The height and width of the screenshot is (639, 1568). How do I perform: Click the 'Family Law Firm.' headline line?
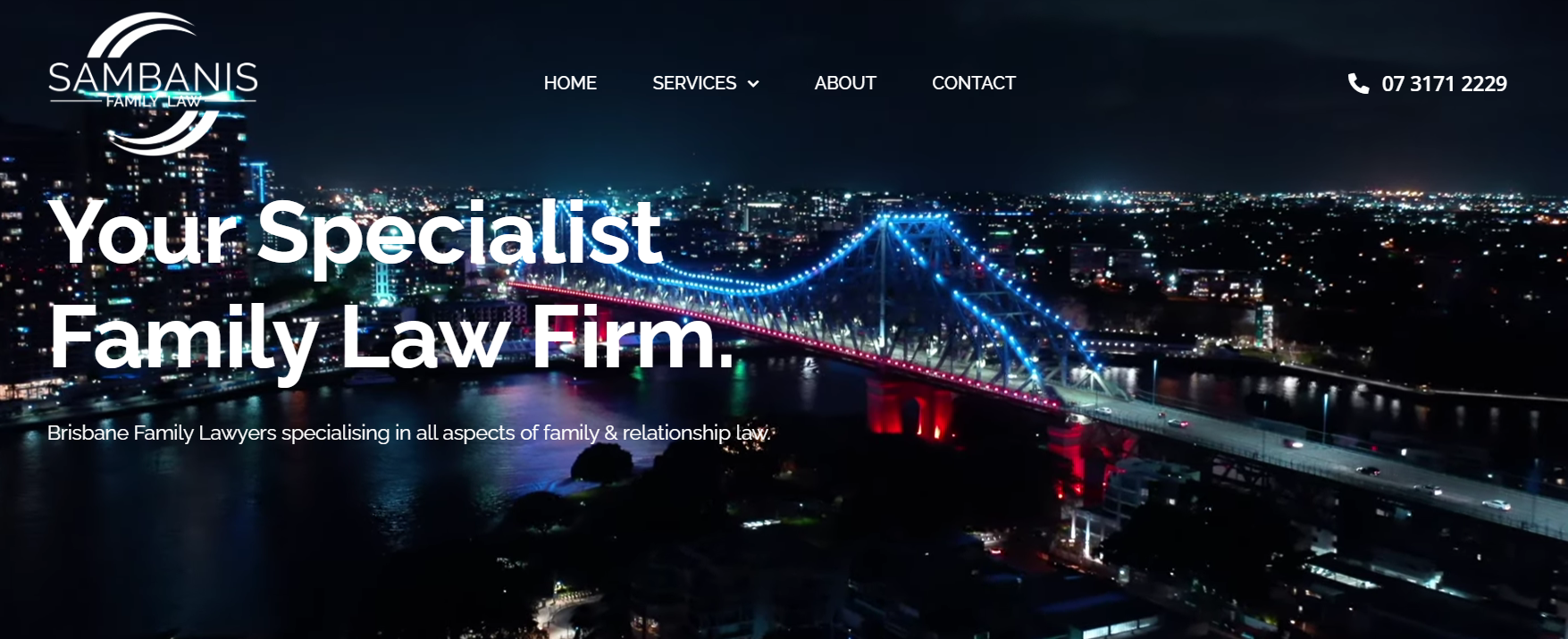391,338
